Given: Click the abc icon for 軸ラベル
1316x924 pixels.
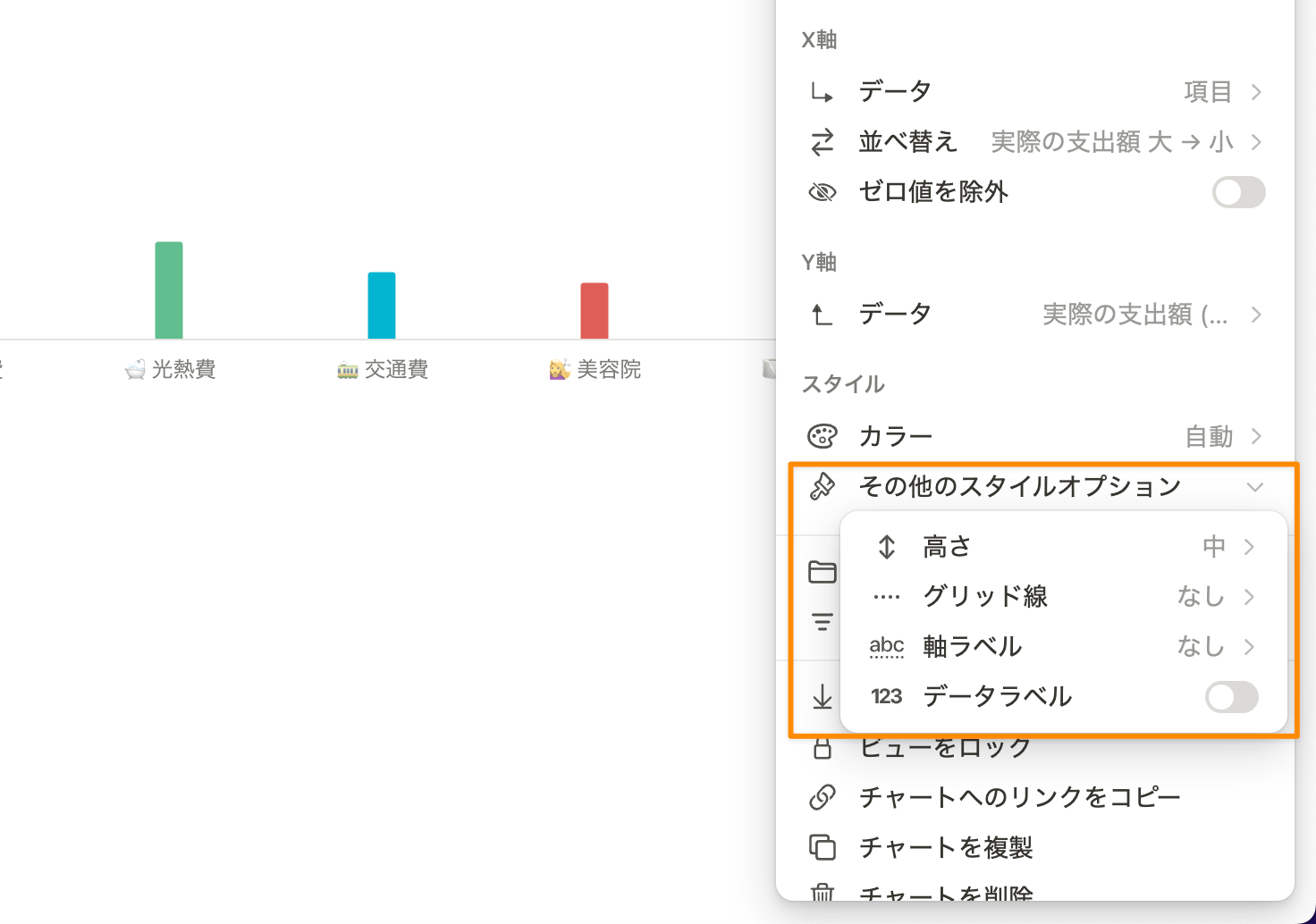Looking at the screenshot, I should pyautogui.click(x=886, y=647).
